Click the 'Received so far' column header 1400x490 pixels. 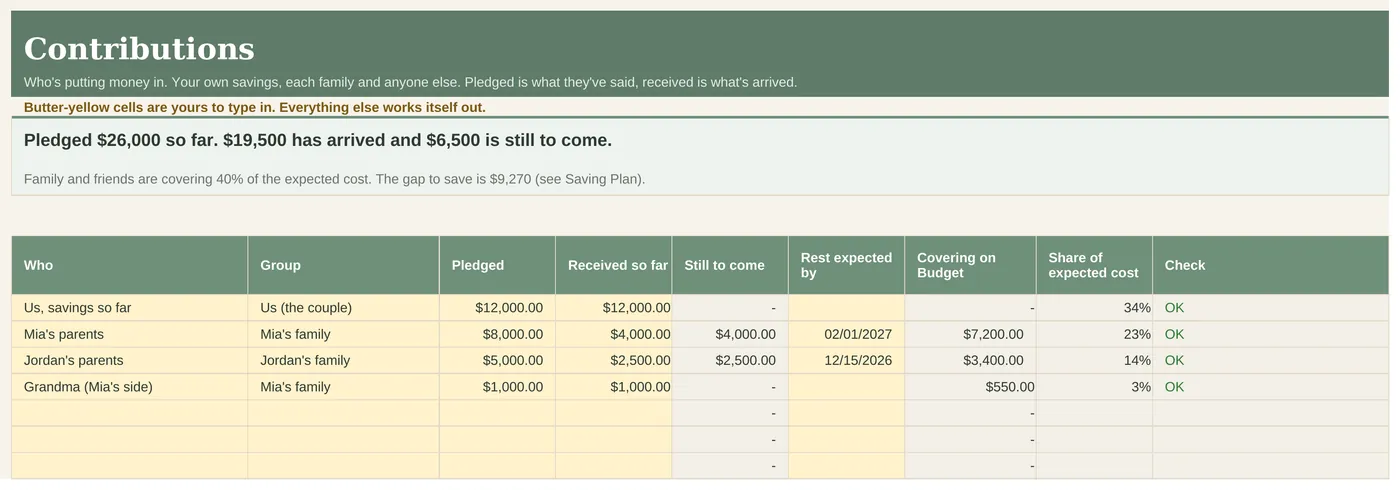[x=614, y=265]
